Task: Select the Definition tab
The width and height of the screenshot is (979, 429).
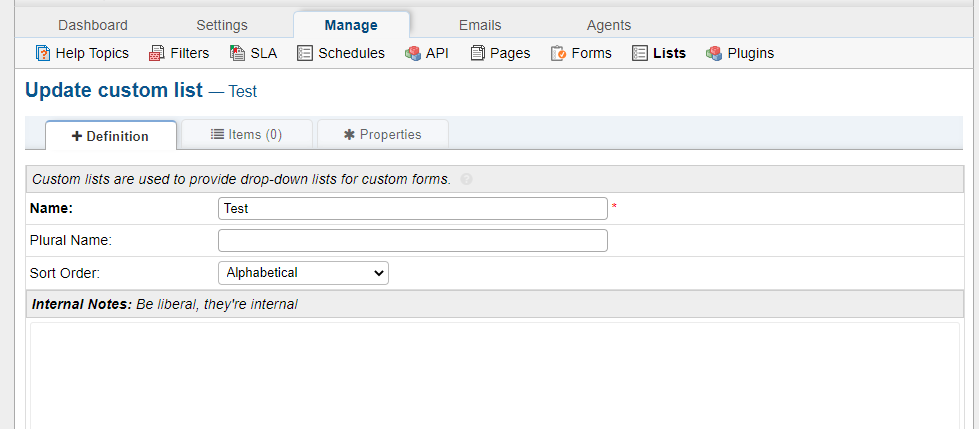Action: click(x=111, y=136)
